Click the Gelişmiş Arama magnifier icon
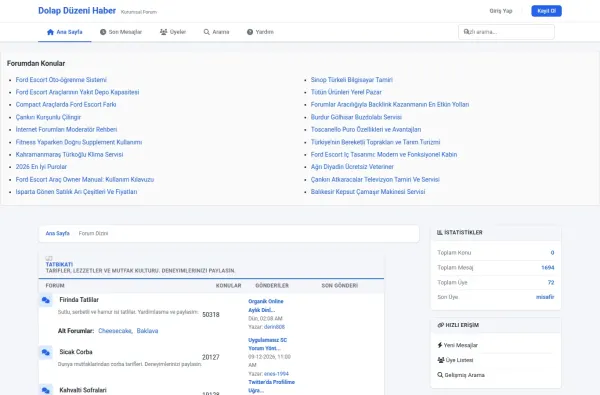Screen dimensions: 600x395 440,375
